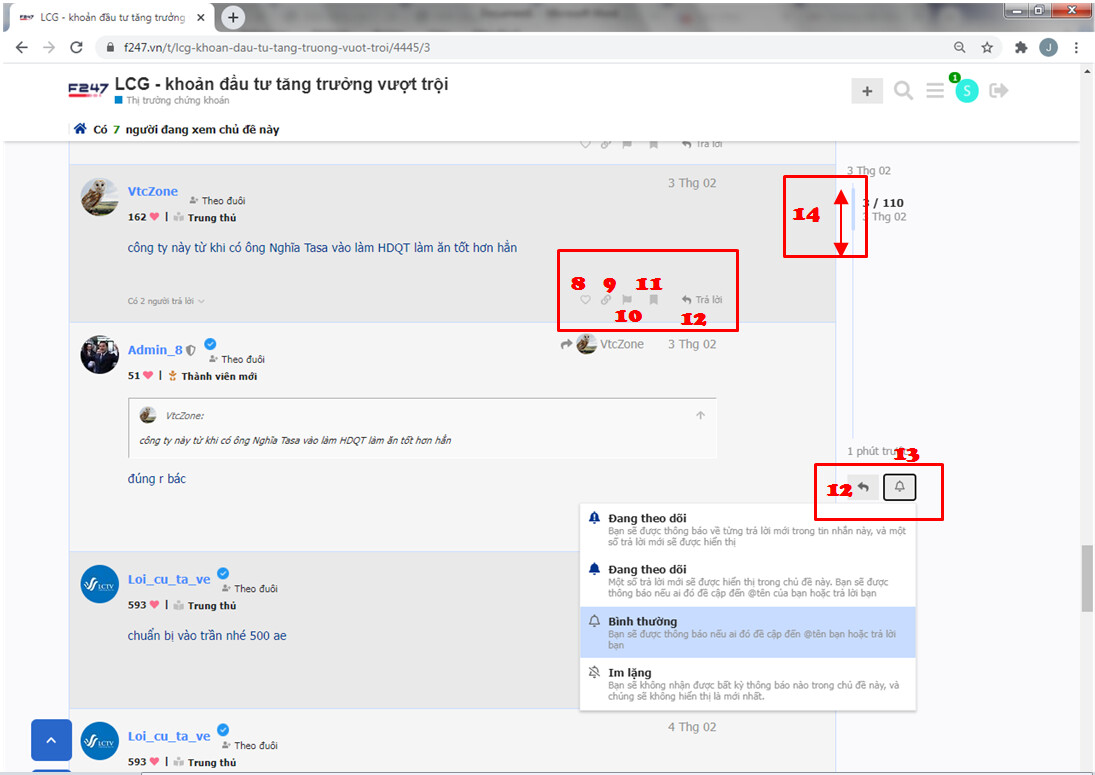Open Chrome three-dot menu

coord(1076,47)
